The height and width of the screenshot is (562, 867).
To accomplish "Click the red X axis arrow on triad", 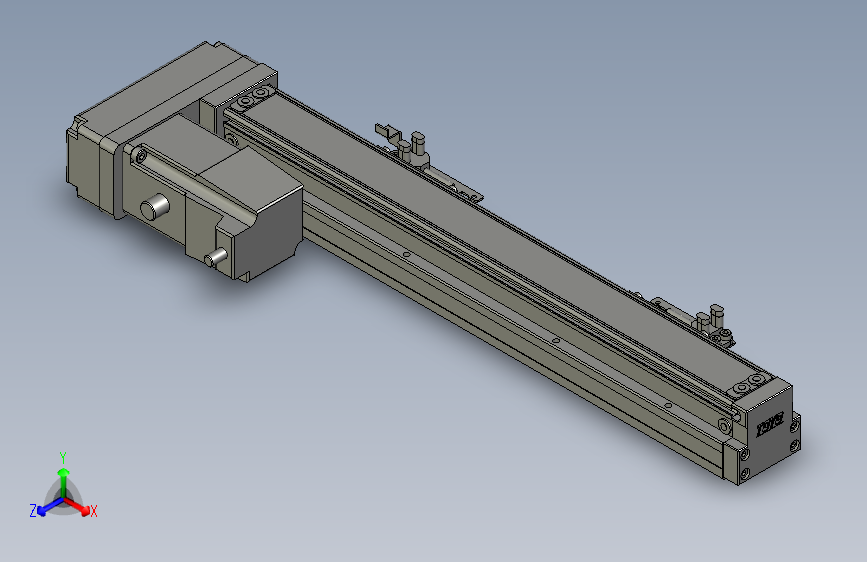I will [x=78, y=506].
